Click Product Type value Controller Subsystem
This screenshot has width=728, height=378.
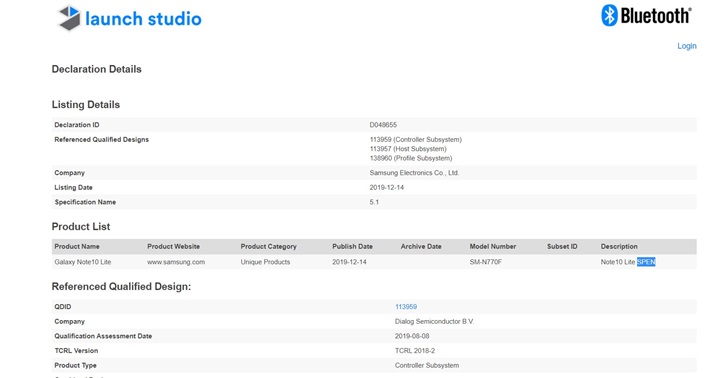pos(427,365)
